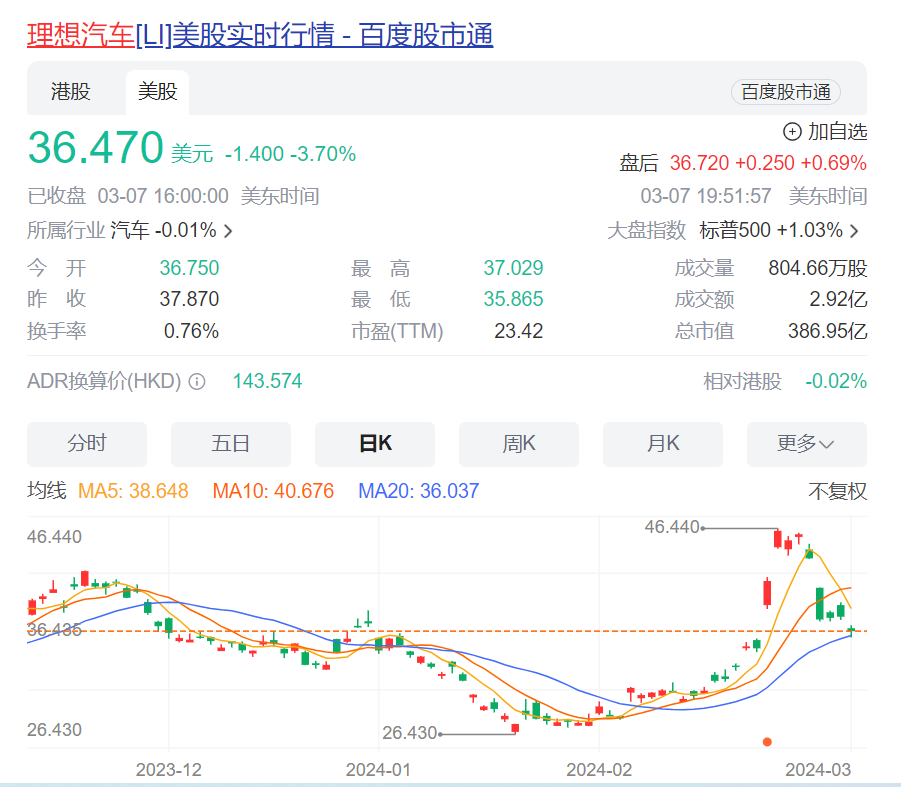Select the 美股 tab
The height and width of the screenshot is (787, 901).
coord(157,92)
